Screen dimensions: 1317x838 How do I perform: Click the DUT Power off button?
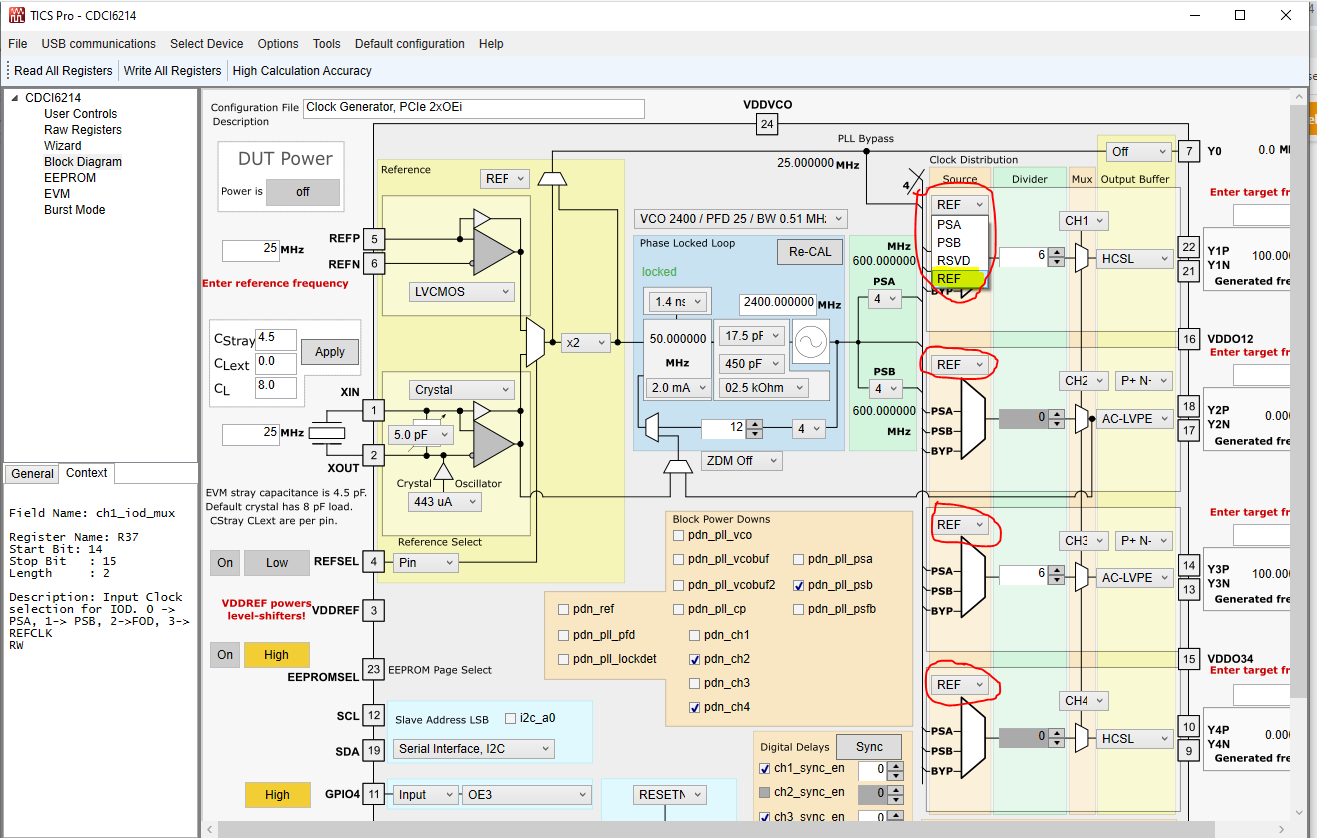pyautogui.click(x=302, y=192)
